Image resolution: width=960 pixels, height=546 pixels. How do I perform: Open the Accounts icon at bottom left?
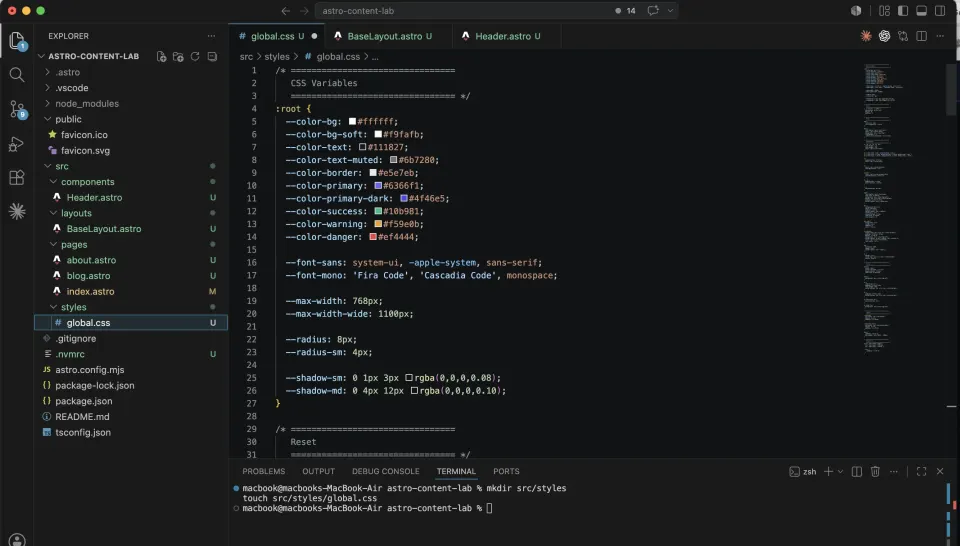click(17, 539)
